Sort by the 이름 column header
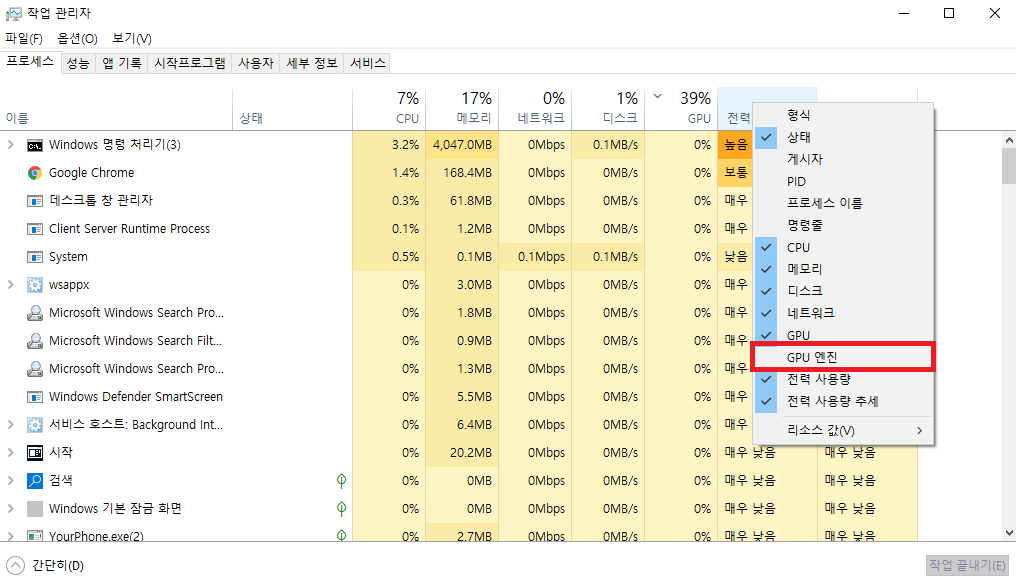 coord(117,108)
